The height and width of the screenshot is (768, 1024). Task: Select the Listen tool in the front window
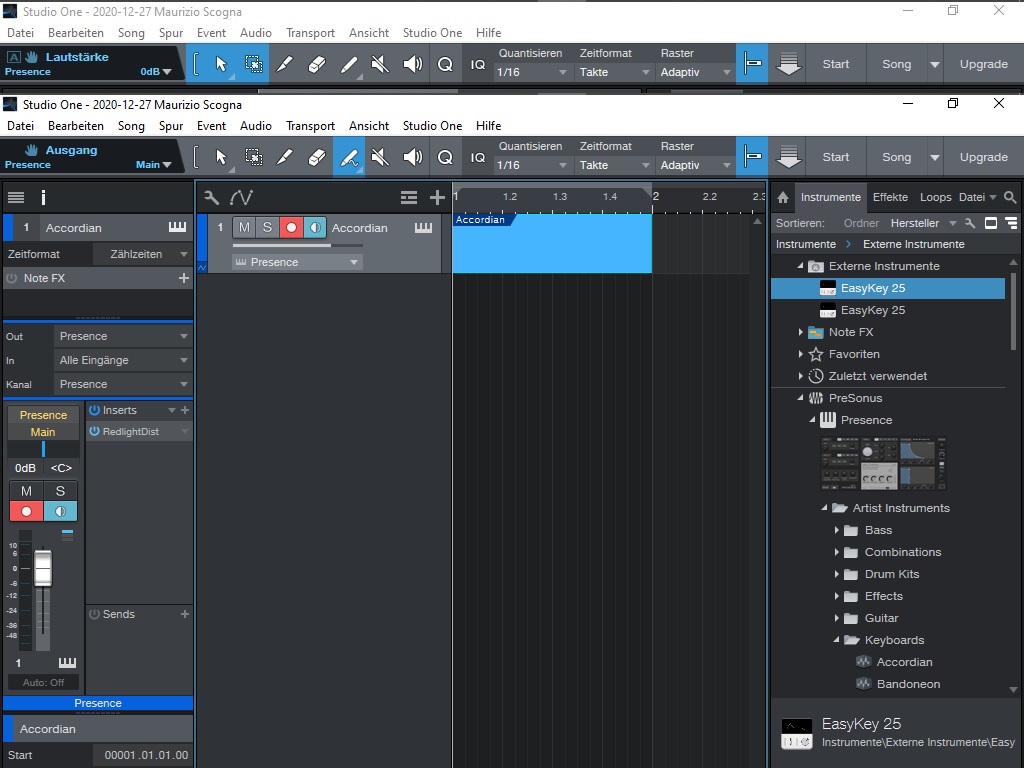(x=412, y=157)
